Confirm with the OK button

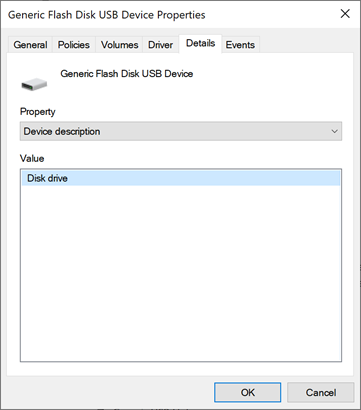pyautogui.click(x=248, y=392)
